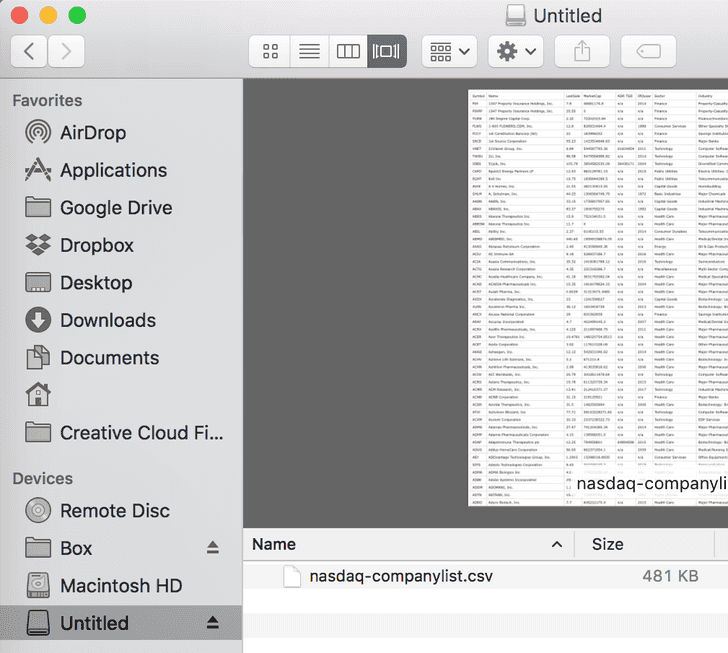The width and height of the screenshot is (728, 653).
Task: Switch to icon view in toolbar
Action: click(x=270, y=50)
